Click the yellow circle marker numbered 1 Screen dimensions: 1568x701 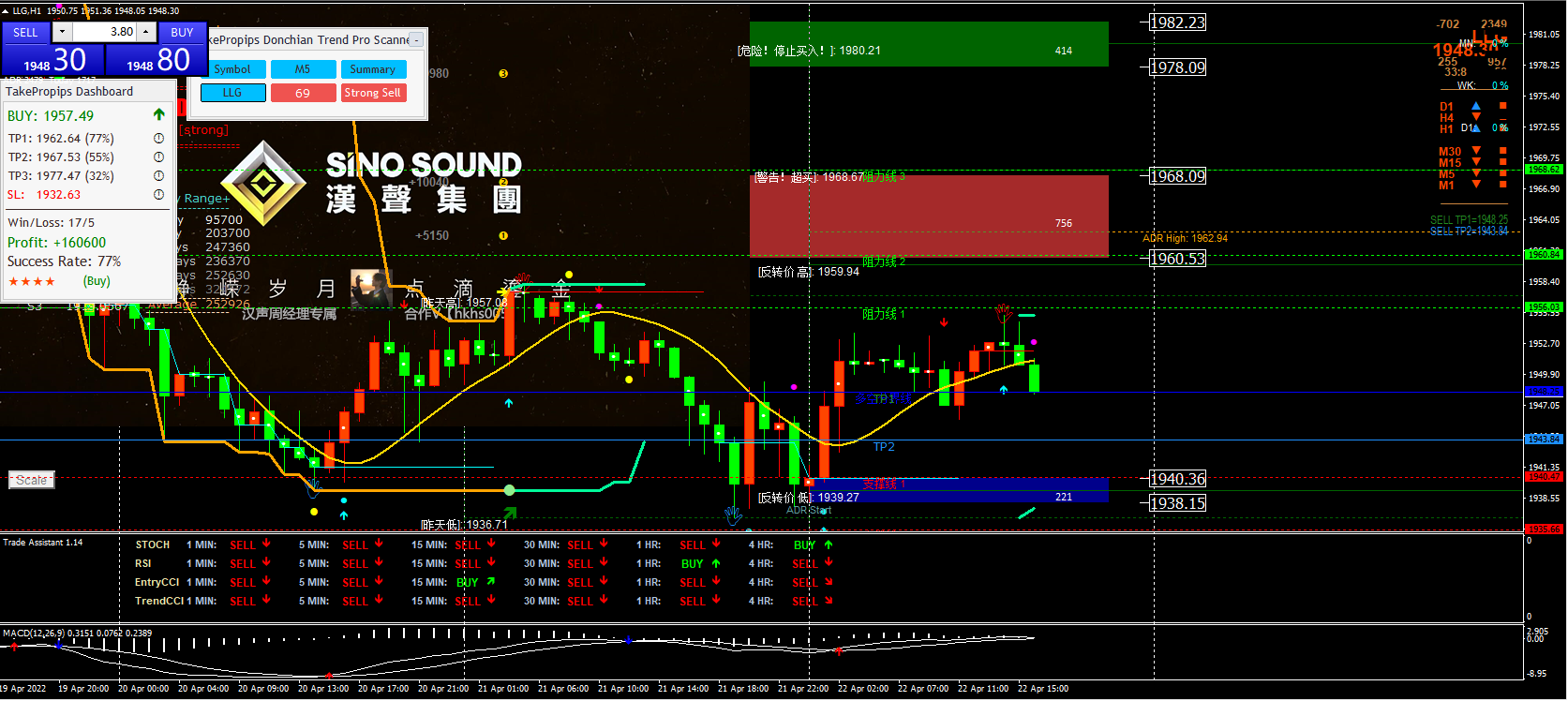(503, 236)
